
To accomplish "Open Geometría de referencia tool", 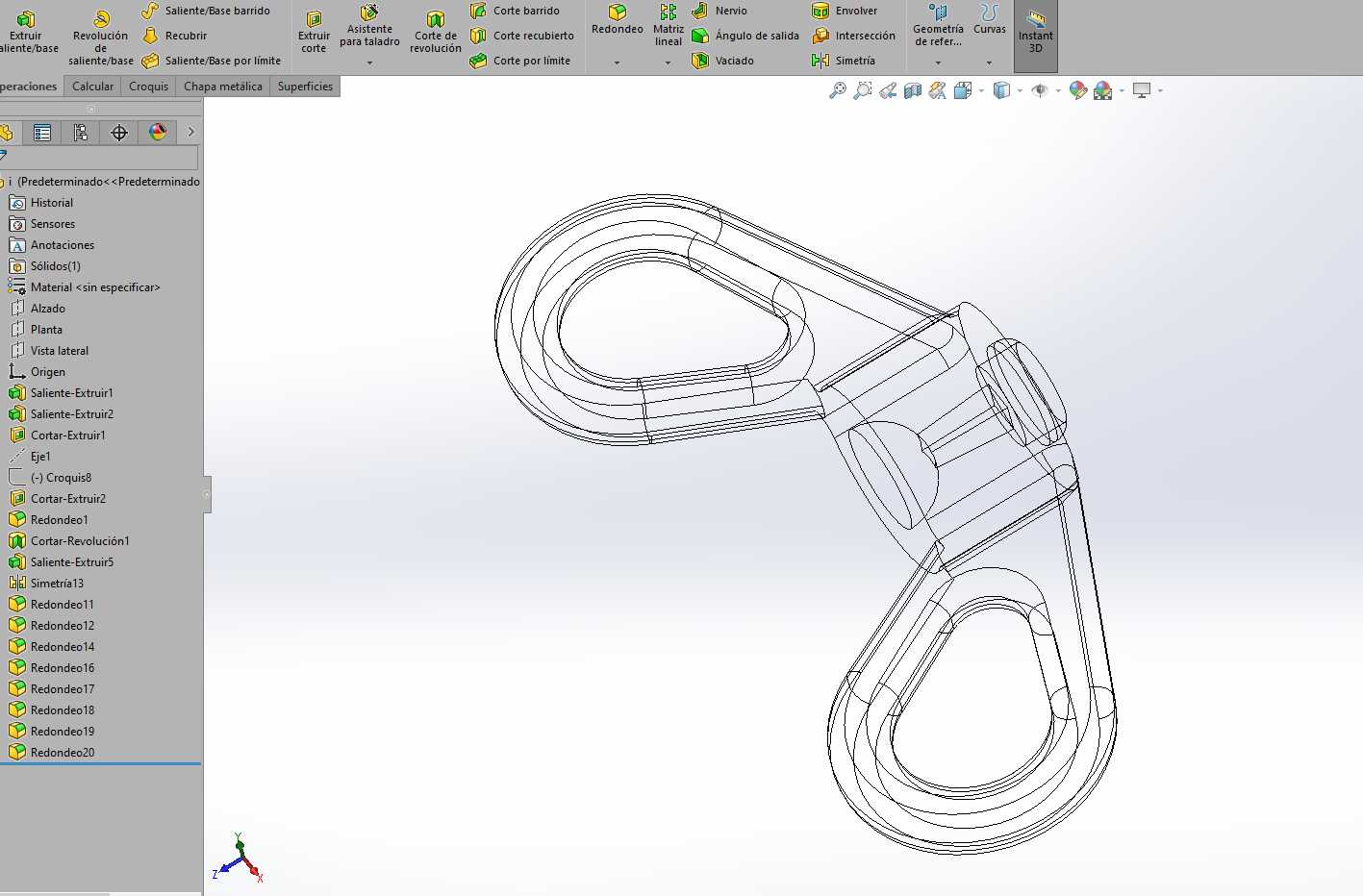I will (938, 27).
